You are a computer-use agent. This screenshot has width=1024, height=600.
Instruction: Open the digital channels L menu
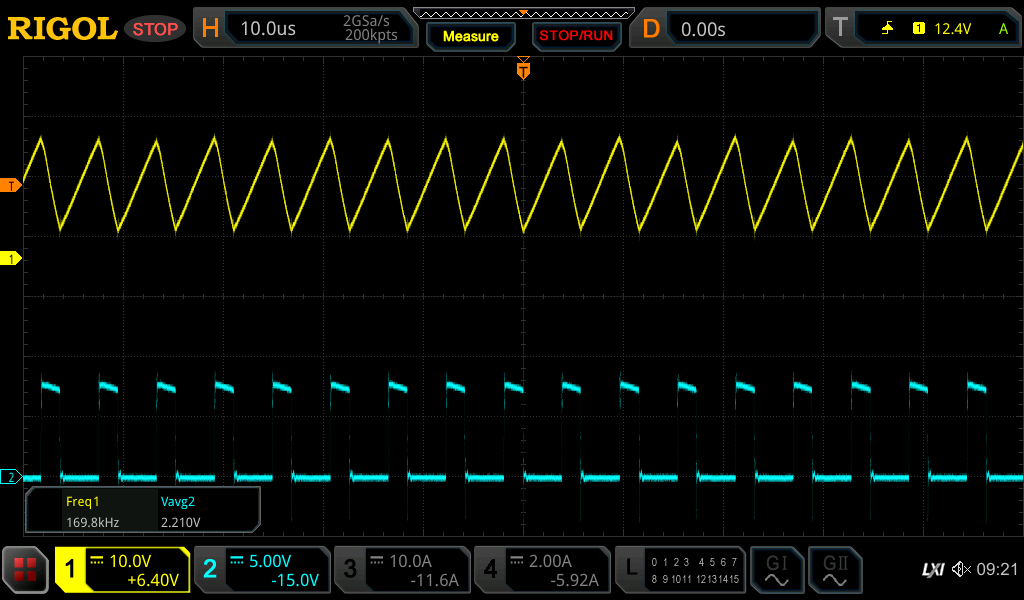pyautogui.click(x=632, y=570)
